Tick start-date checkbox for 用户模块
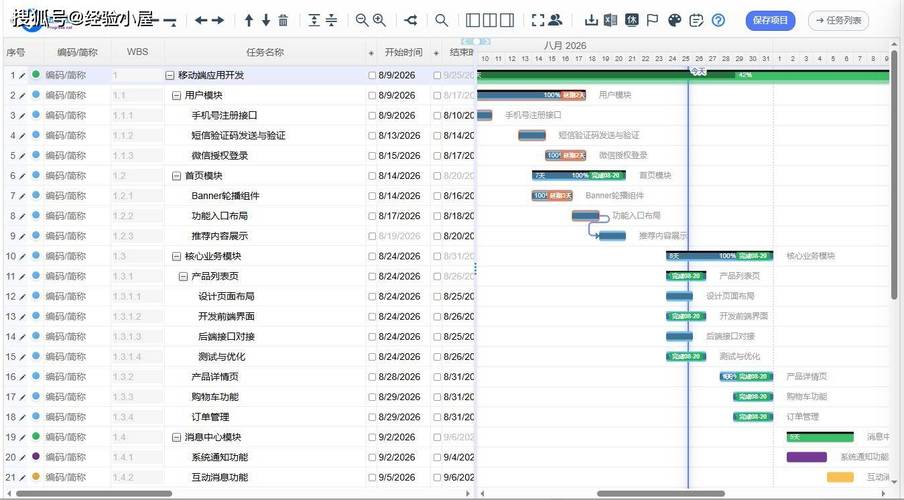Viewport: 904px width, 500px height. click(x=372, y=95)
